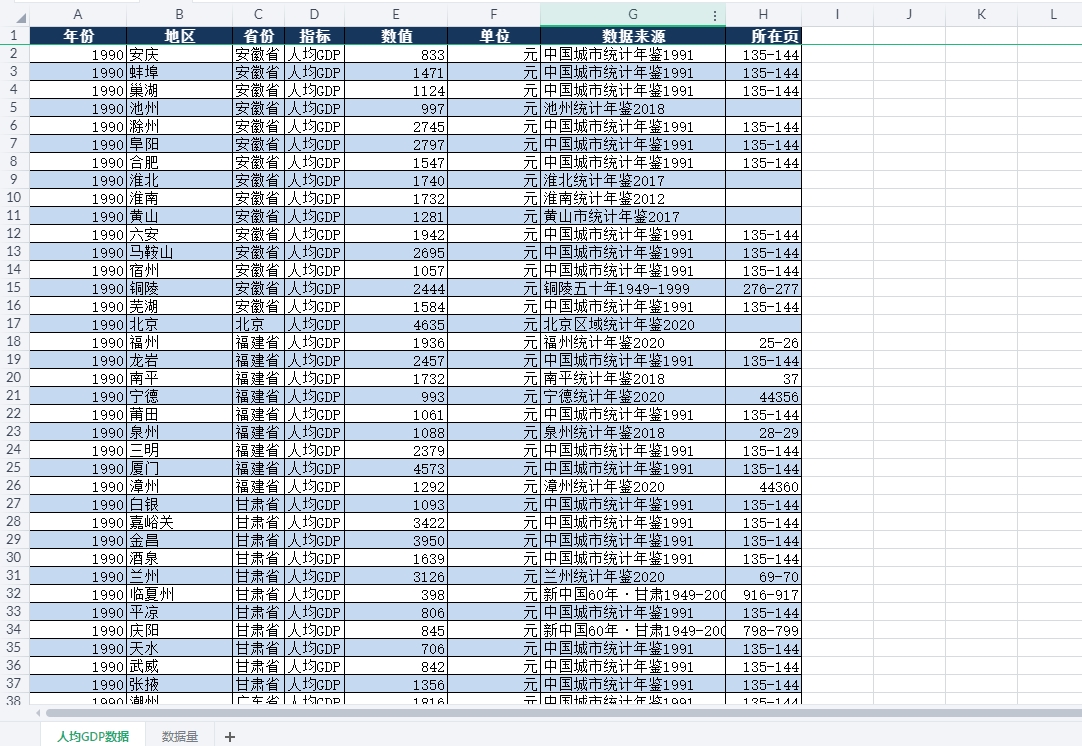Select page cell 25-26
1082x746 pixels.
click(x=763, y=342)
